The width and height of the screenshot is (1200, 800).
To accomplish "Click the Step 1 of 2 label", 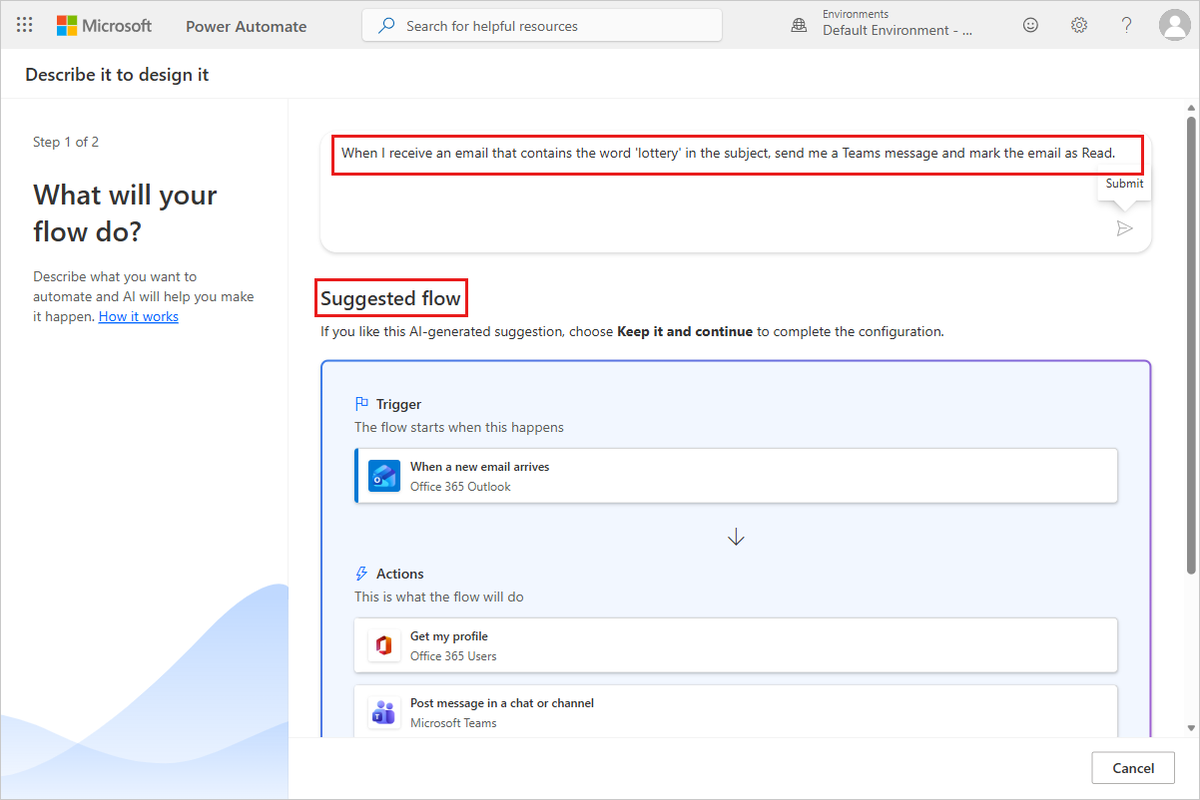I will (x=66, y=142).
